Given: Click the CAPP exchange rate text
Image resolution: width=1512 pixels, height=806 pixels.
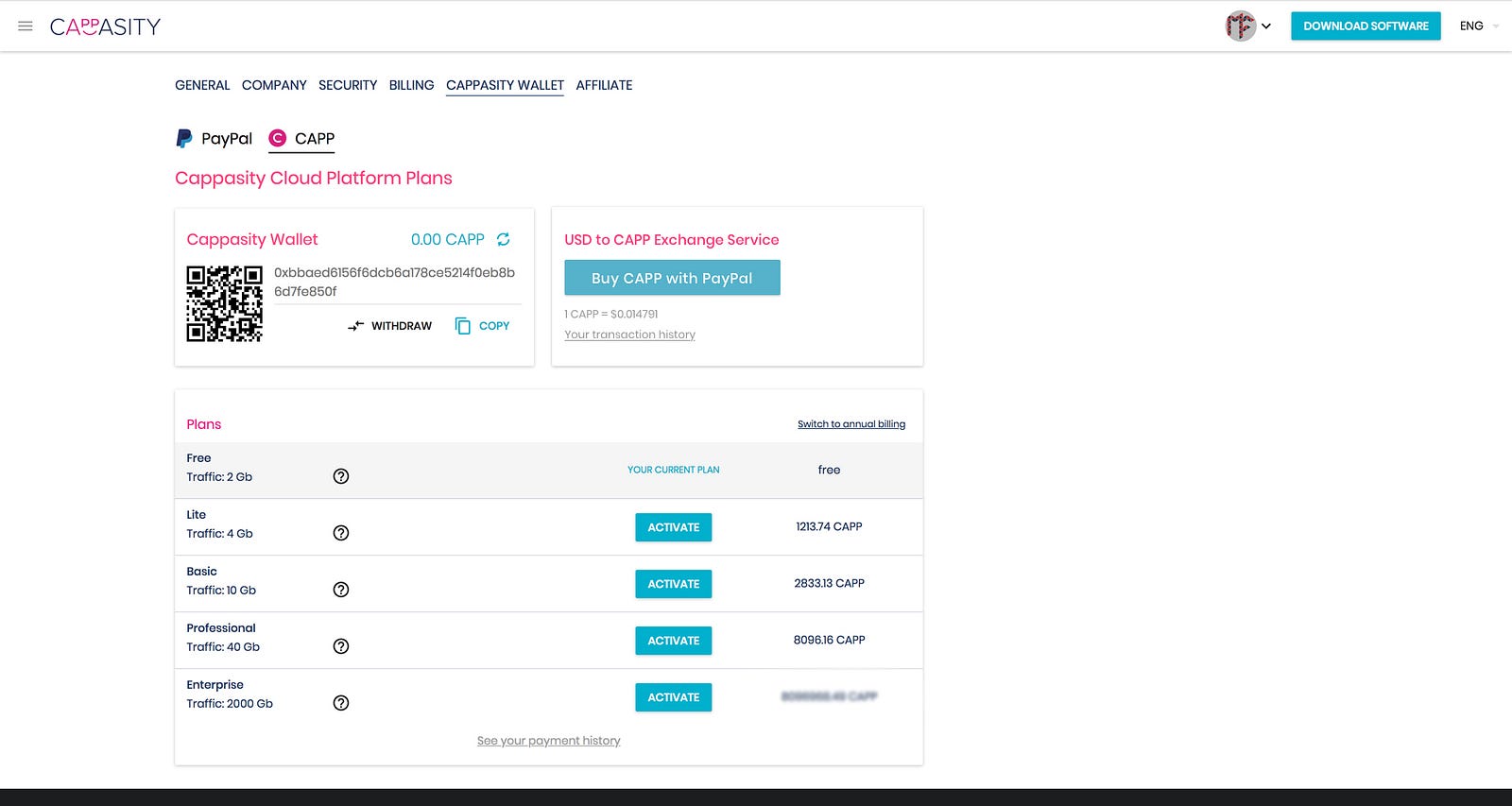Looking at the screenshot, I should (x=611, y=314).
